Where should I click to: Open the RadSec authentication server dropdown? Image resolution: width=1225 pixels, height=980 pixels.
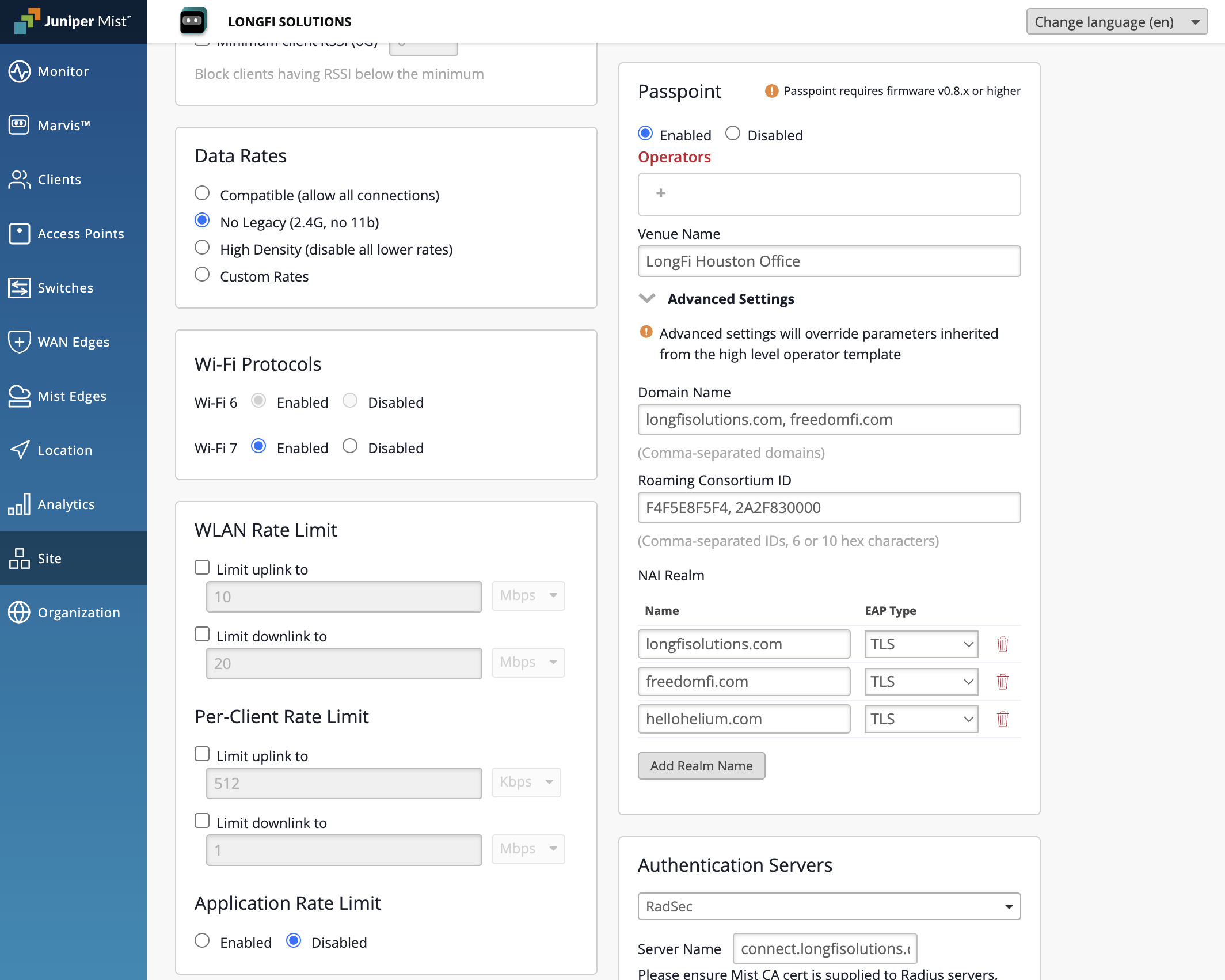829,907
